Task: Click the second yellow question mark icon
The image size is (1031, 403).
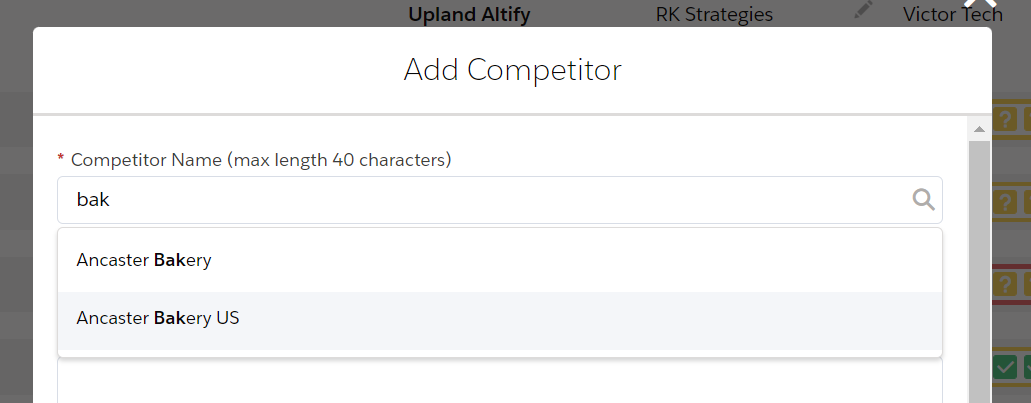Action: [1004, 202]
